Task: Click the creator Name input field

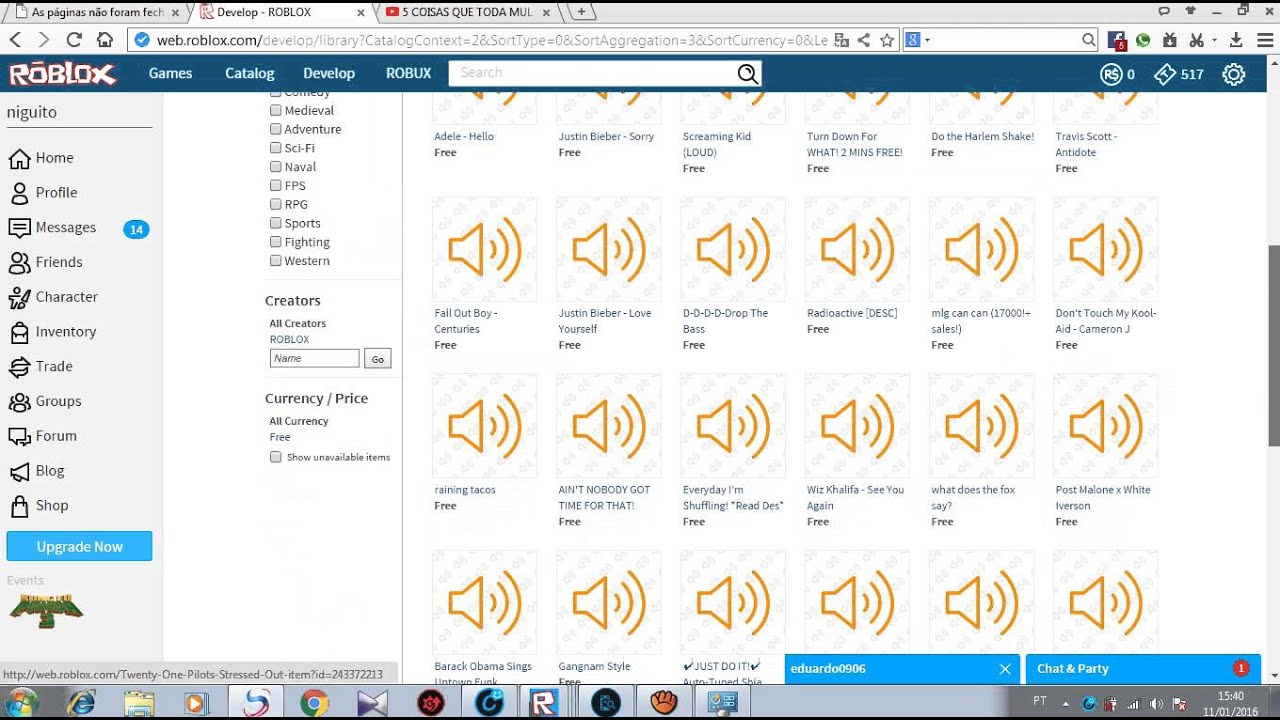Action: [x=314, y=358]
